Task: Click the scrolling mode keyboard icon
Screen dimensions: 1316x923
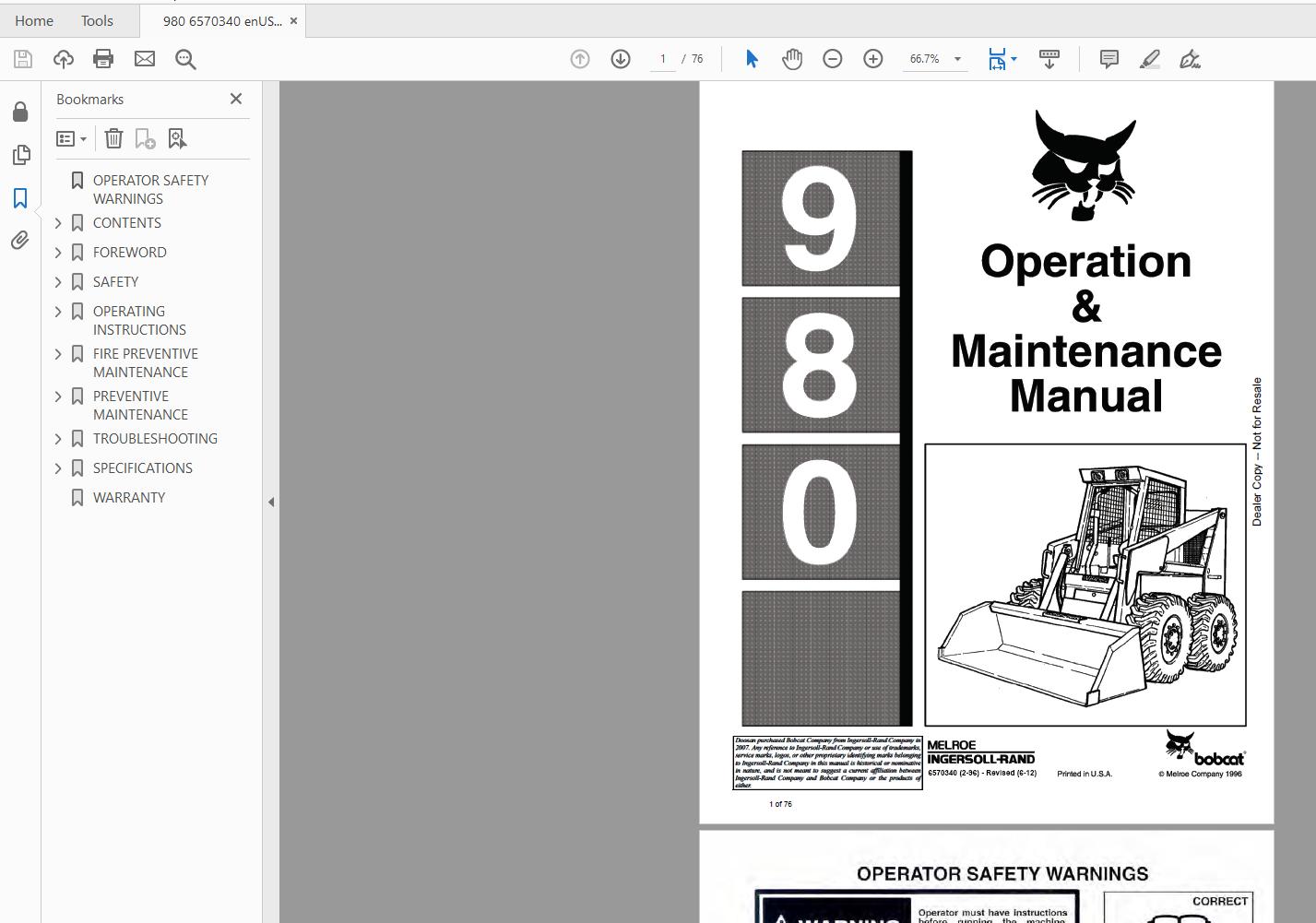Action: pos(1049,59)
